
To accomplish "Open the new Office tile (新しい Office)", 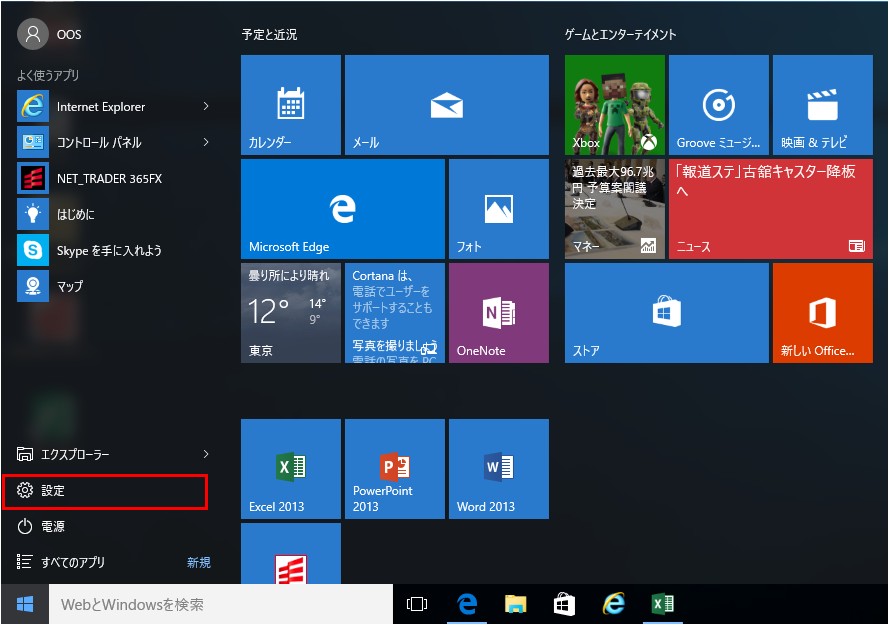I will tap(823, 313).
